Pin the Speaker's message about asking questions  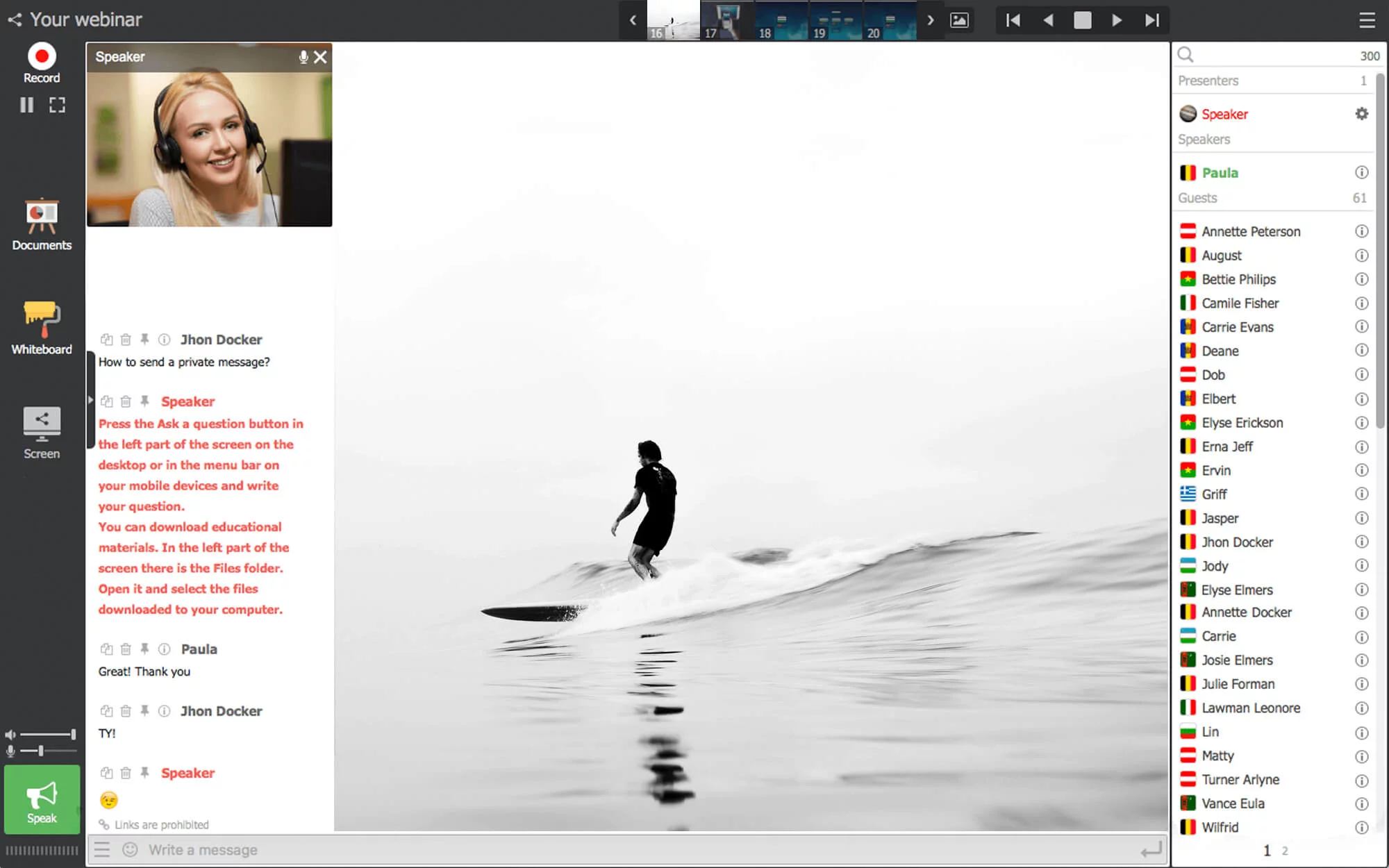144,401
